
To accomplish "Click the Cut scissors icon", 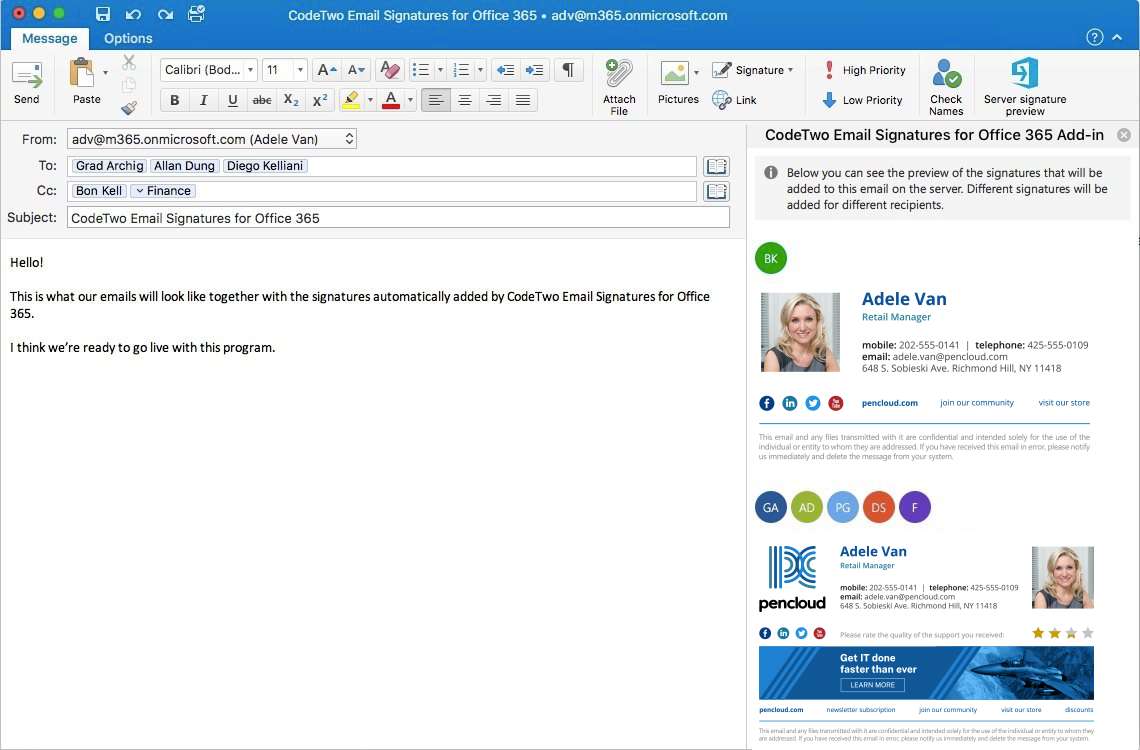I will [129, 62].
